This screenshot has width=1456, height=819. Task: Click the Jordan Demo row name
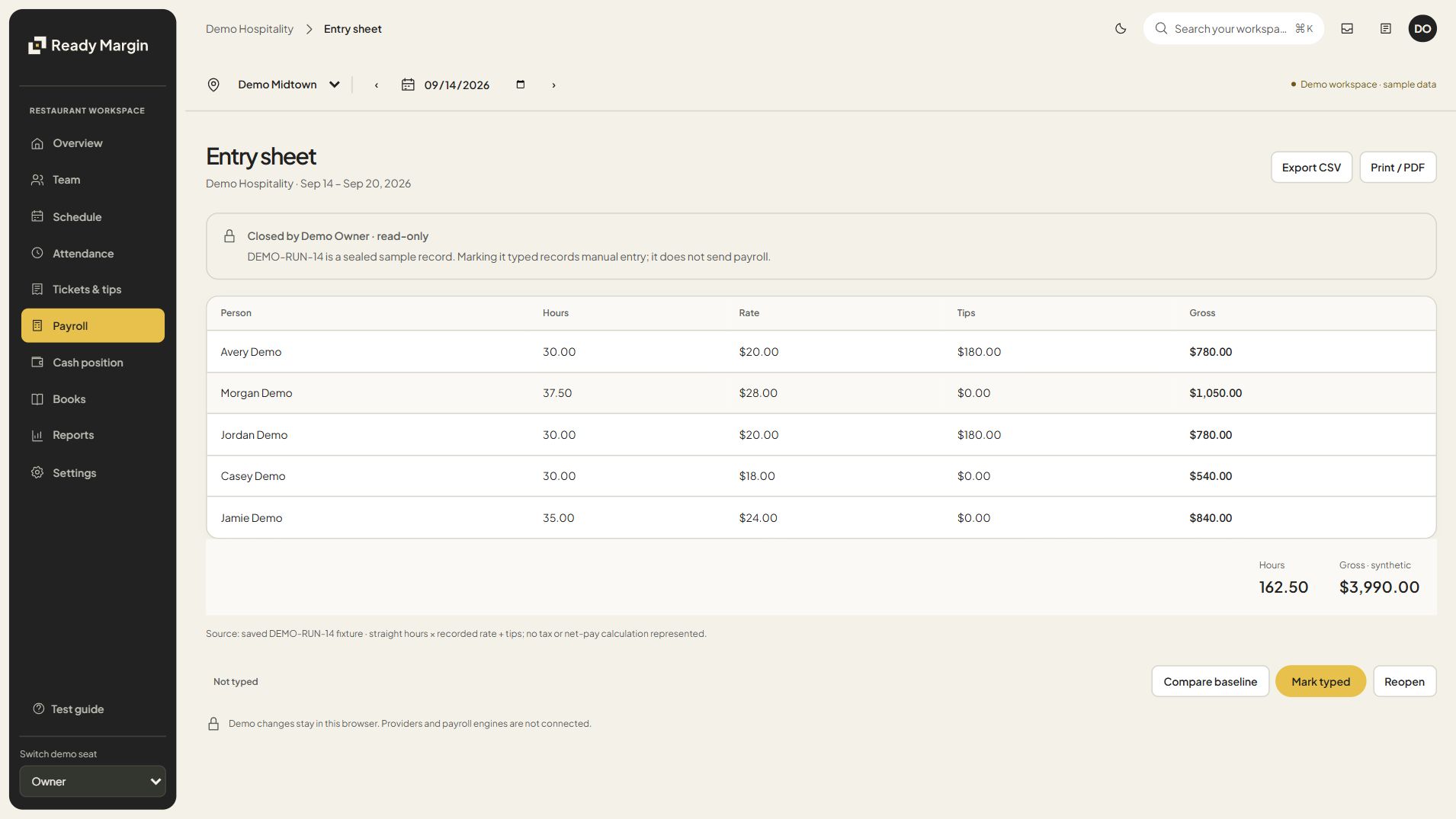click(254, 435)
